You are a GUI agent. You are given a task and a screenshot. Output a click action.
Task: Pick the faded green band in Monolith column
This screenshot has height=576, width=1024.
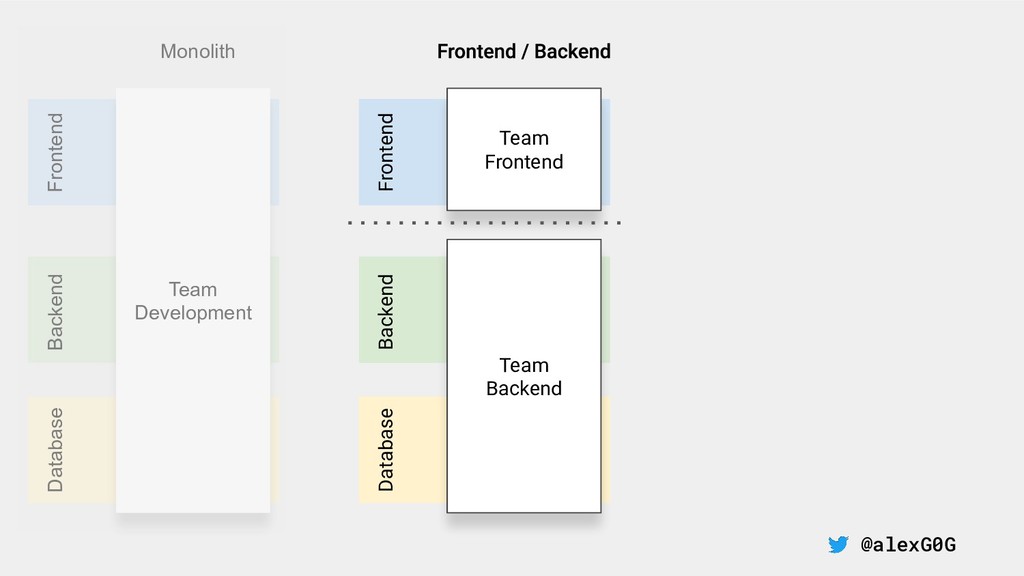pyautogui.click(x=88, y=310)
